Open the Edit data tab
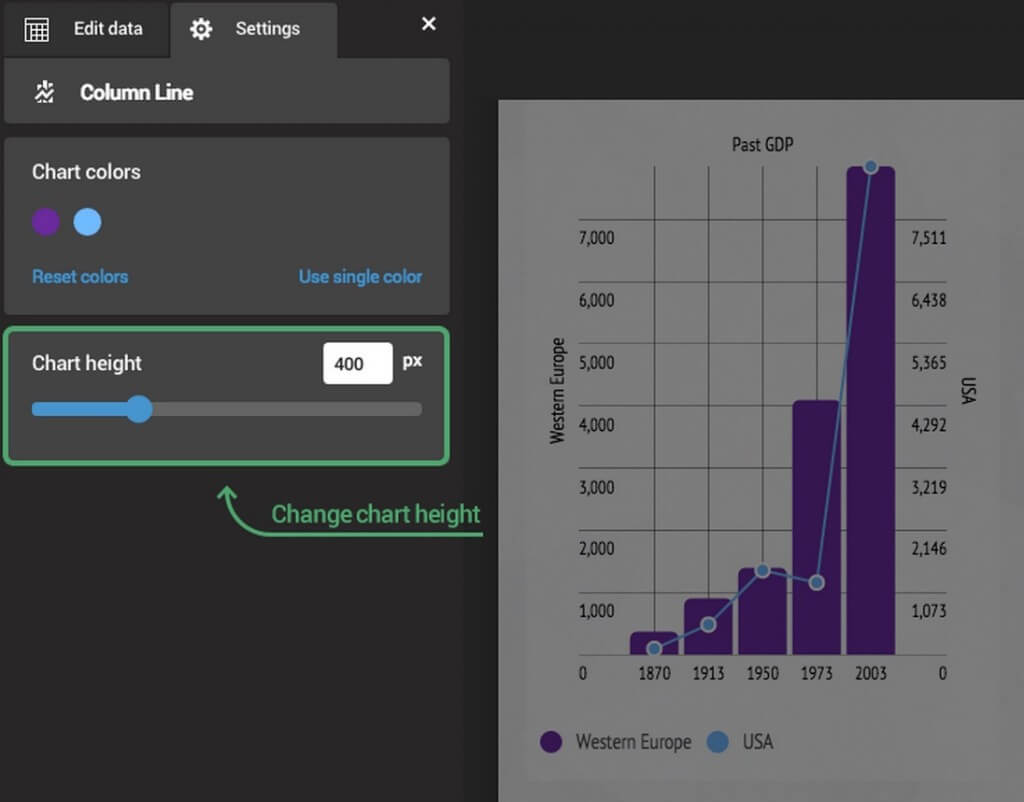The image size is (1024, 802). (108, 29)
